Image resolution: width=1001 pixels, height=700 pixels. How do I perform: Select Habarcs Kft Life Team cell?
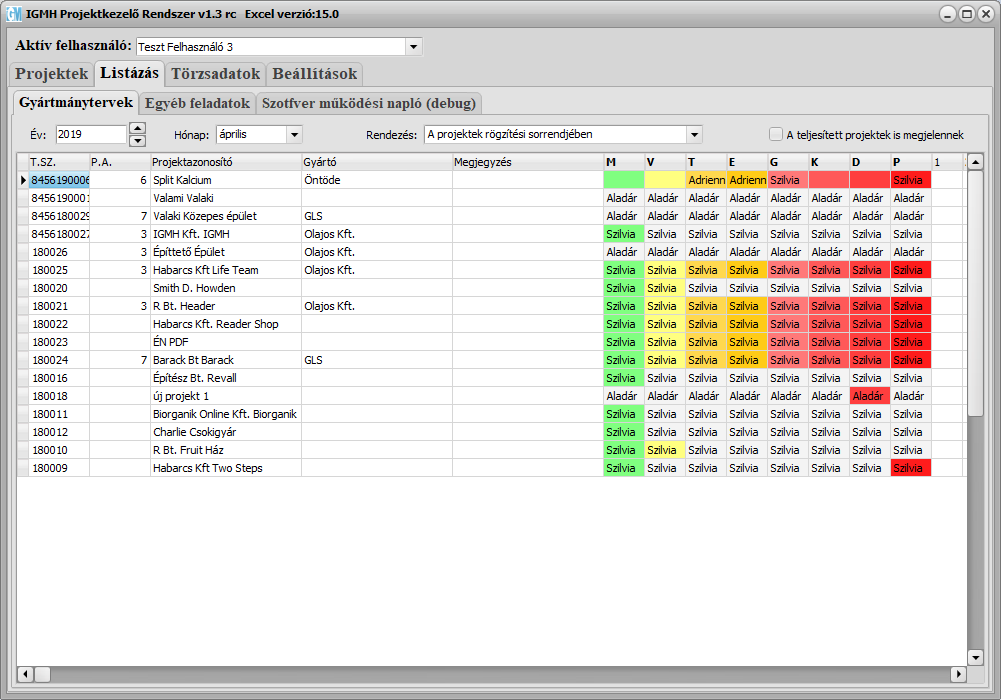[x=226, y=270]
